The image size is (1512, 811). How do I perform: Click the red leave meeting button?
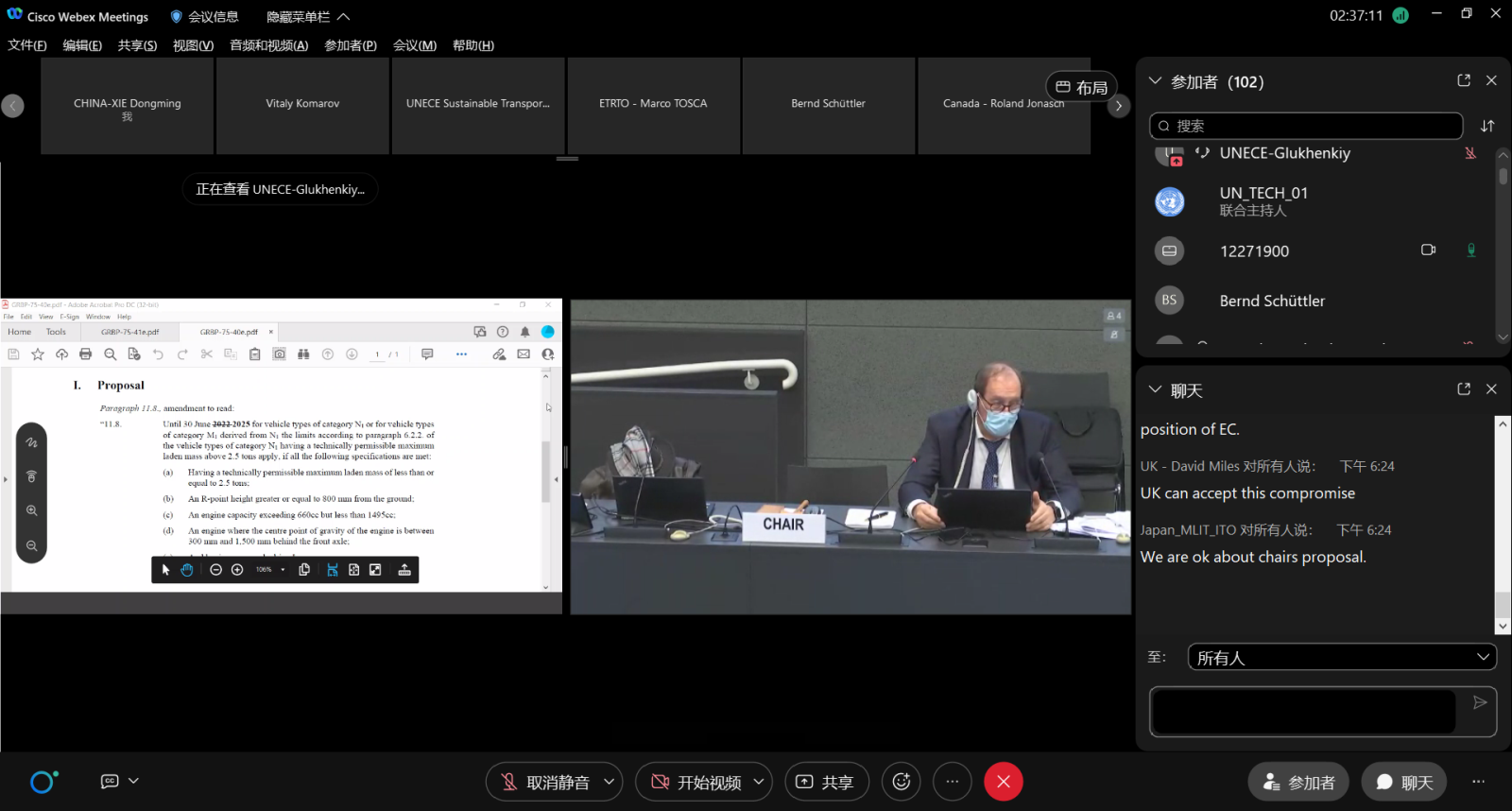(x=1003, y=782)
